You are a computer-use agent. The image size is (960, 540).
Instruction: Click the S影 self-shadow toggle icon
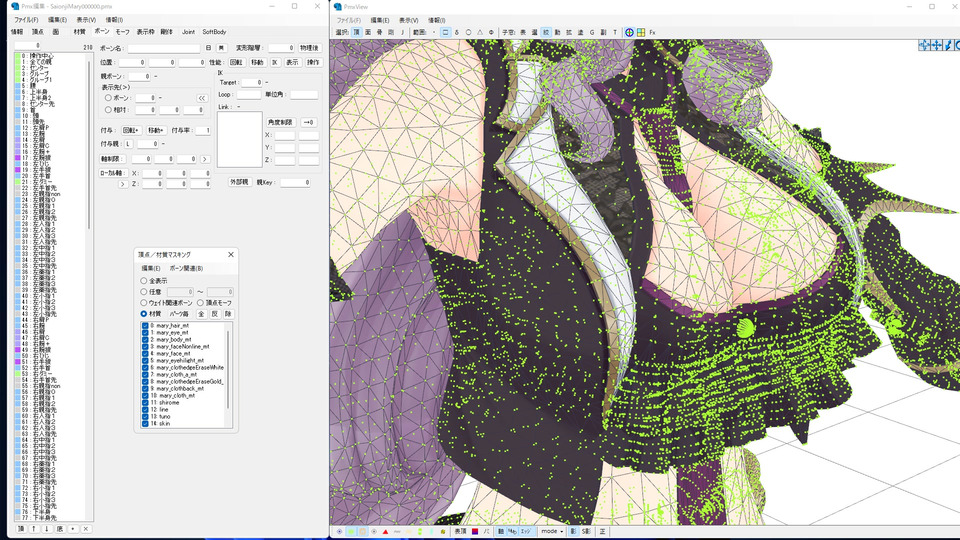point(586,531)
